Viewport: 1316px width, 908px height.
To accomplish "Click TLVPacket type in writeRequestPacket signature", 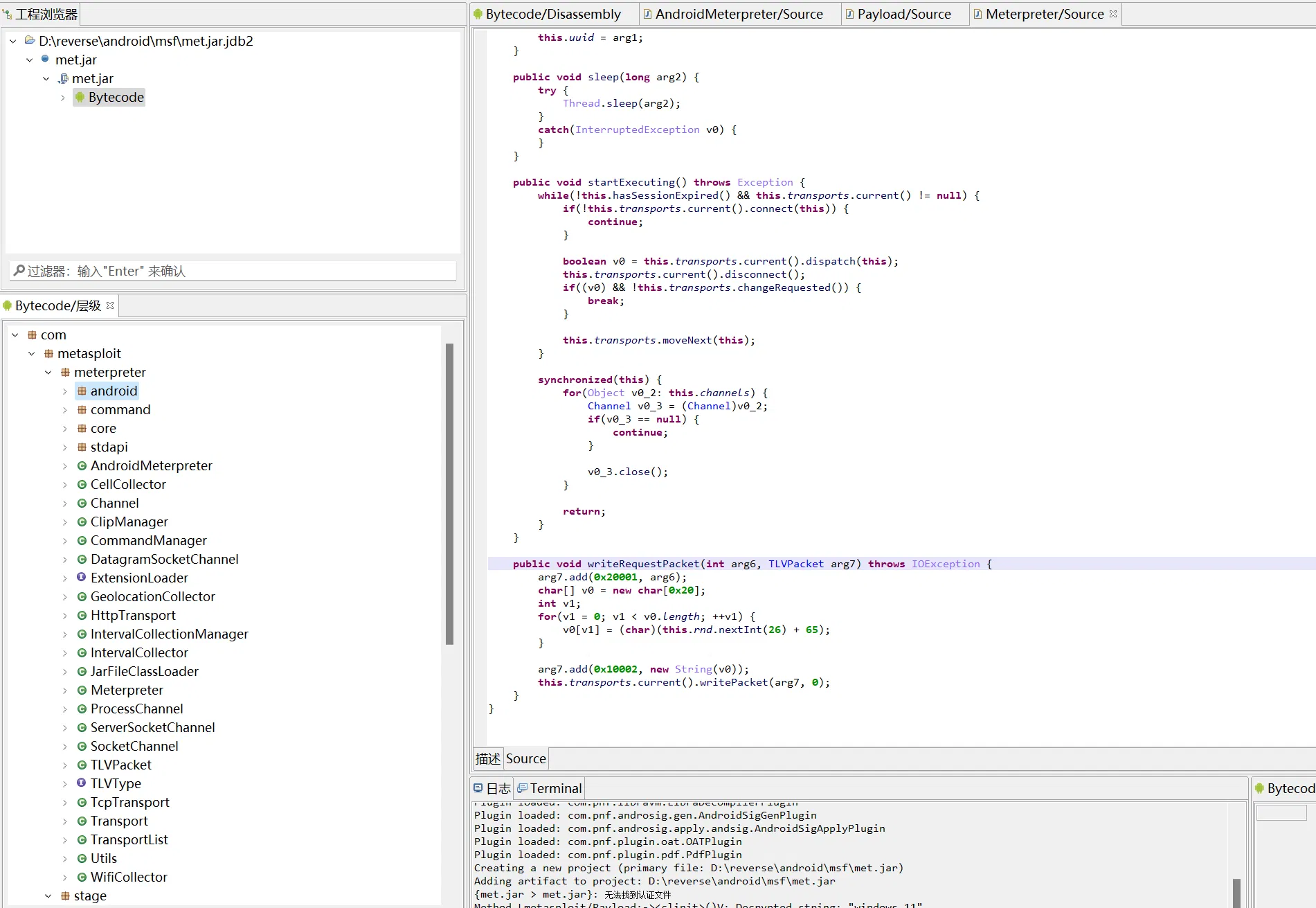I will pos(796,564).
